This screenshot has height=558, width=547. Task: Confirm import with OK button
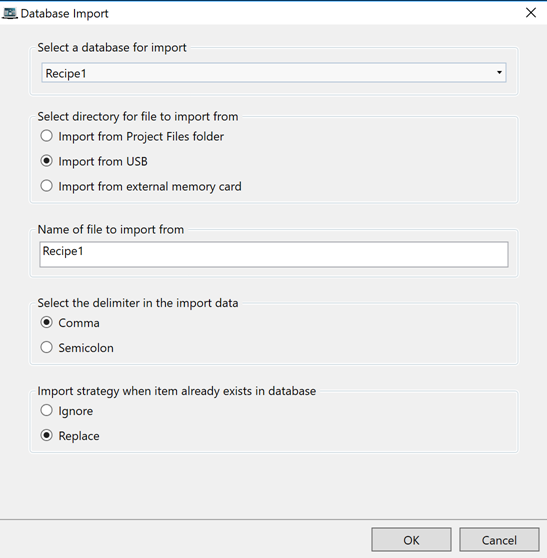coord(411,540)
